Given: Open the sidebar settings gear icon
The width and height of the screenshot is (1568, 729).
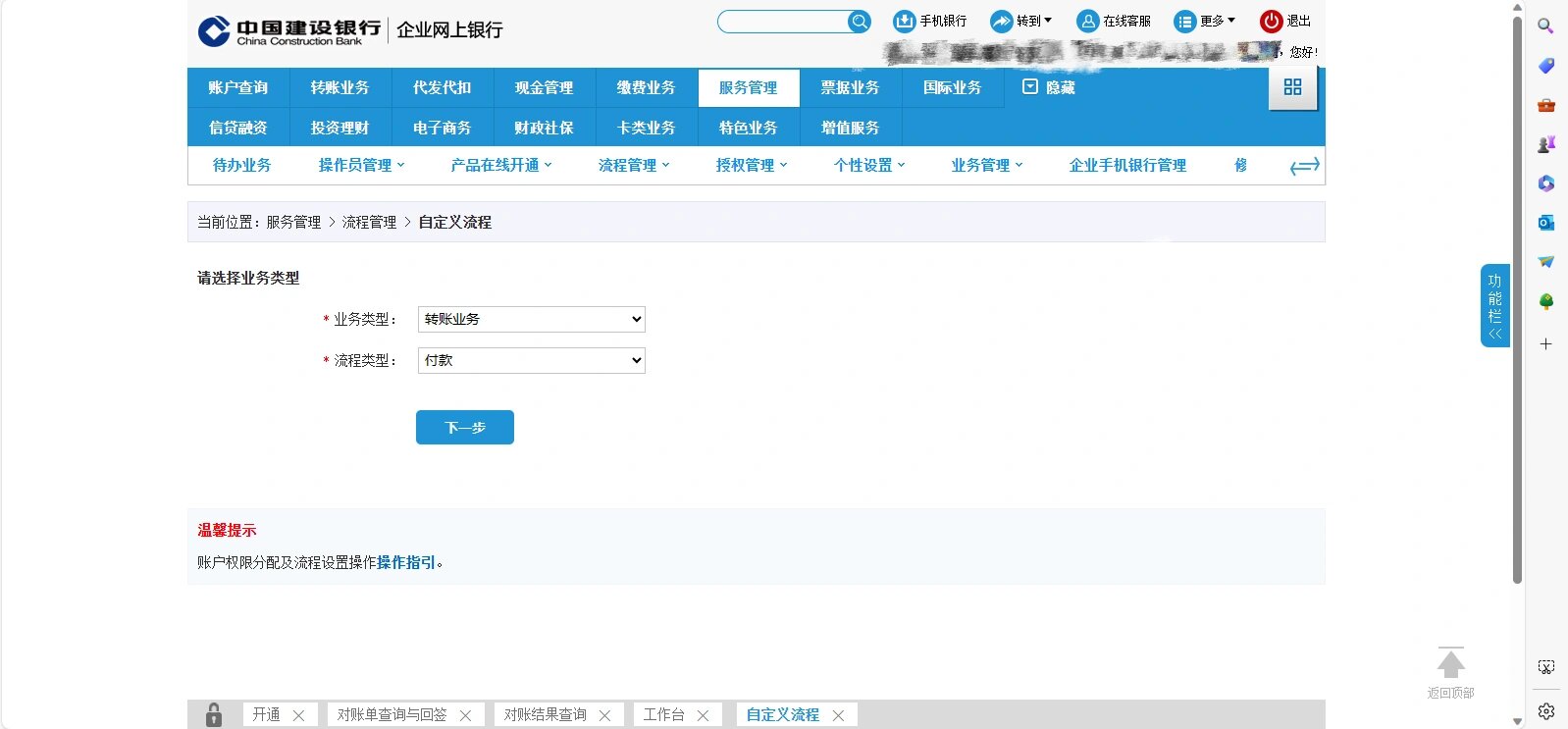Looking at the screenshot, I should [x=1546, y=711].
